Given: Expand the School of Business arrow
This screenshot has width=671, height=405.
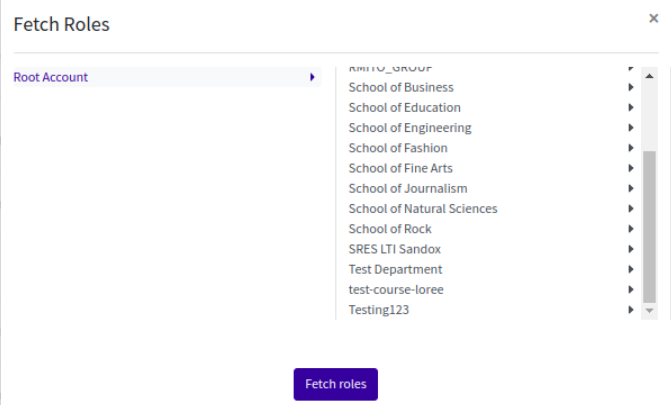Looking at the screenshot, I should [x=631, y=87].
